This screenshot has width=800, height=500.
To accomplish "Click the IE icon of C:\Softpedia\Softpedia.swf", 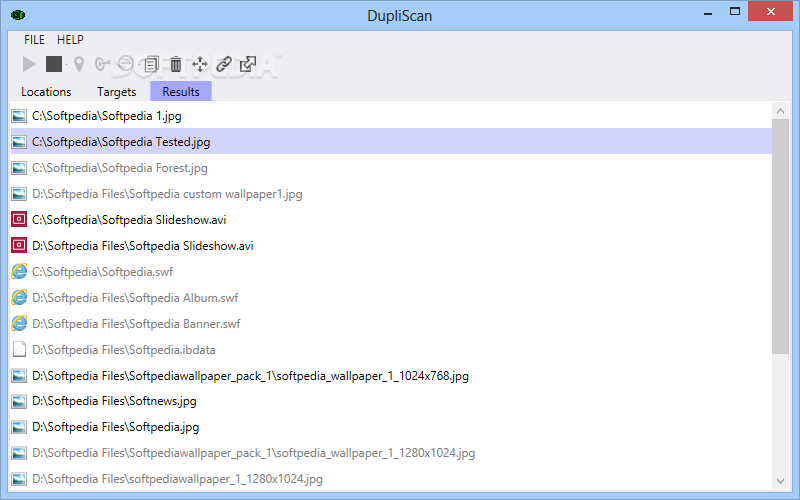I will tap(19, 271).
